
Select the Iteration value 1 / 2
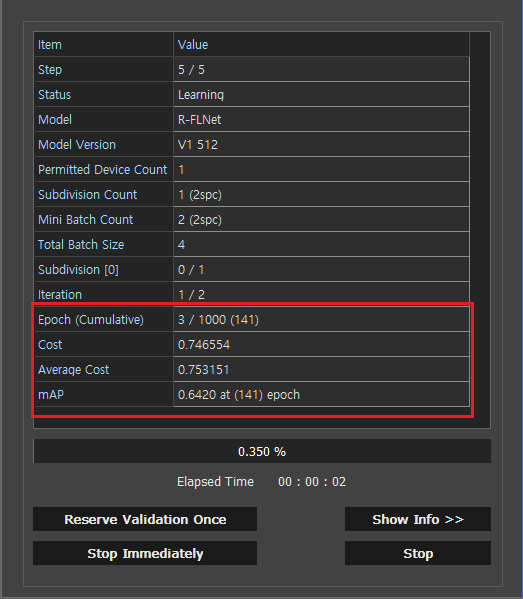click(x=321, y=295)
